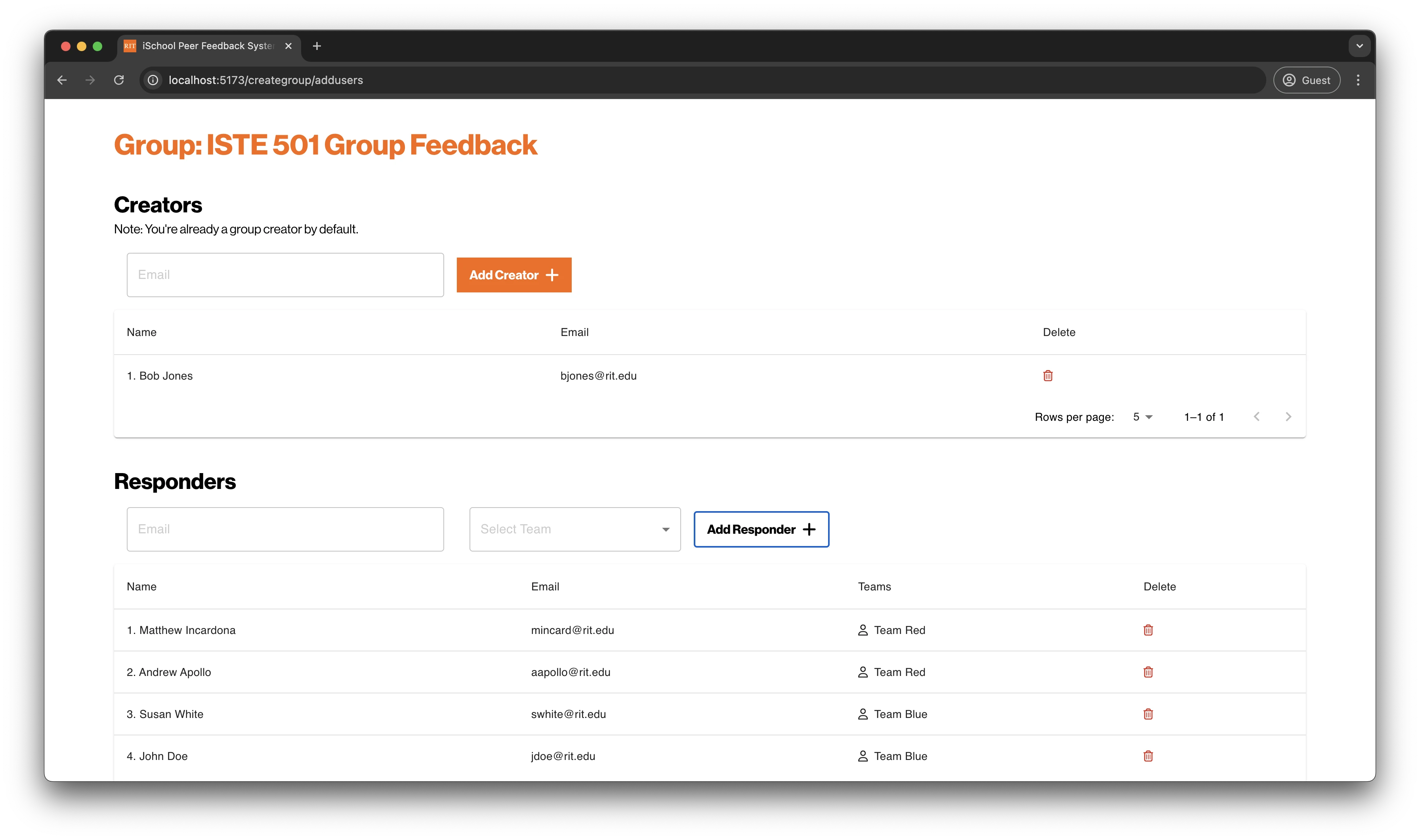This screenshot has height=840, width=1420.
Task: Delete Susan White's responder row
Action: coord(1148,714)
